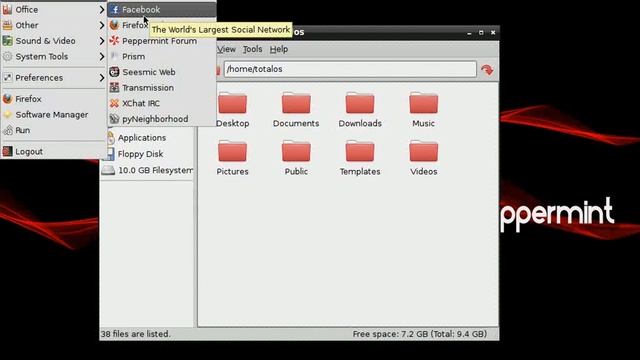Click the Sound & Video category icon
Viewport: 640px width, 360px height.
pos(7,41)
